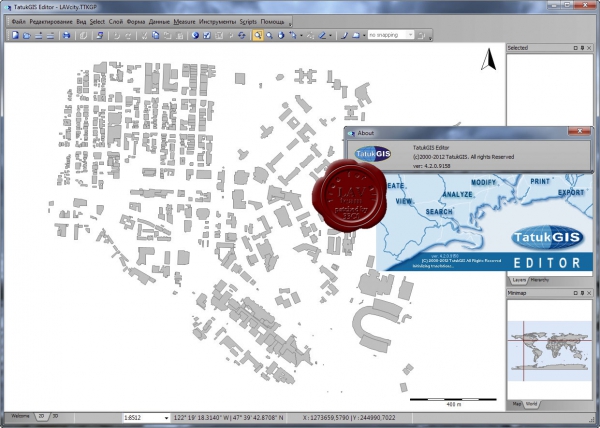Image resolution: width=600 pixels, height=428 pixels.
Task: Open the Scripts menu
Action: (x=248, y=22)
